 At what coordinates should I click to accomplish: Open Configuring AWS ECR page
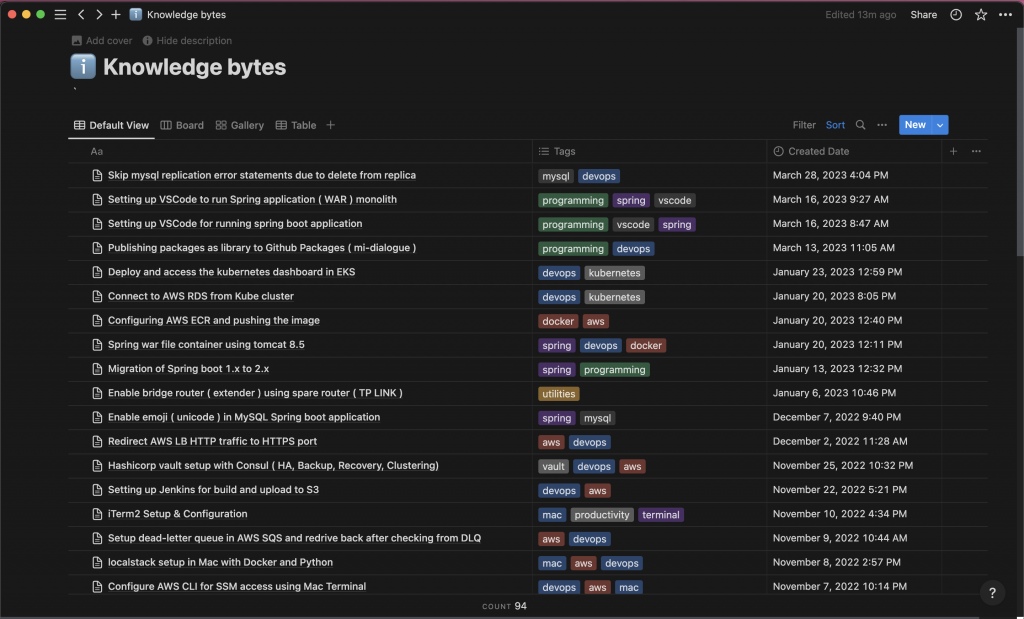pos(214,320)
